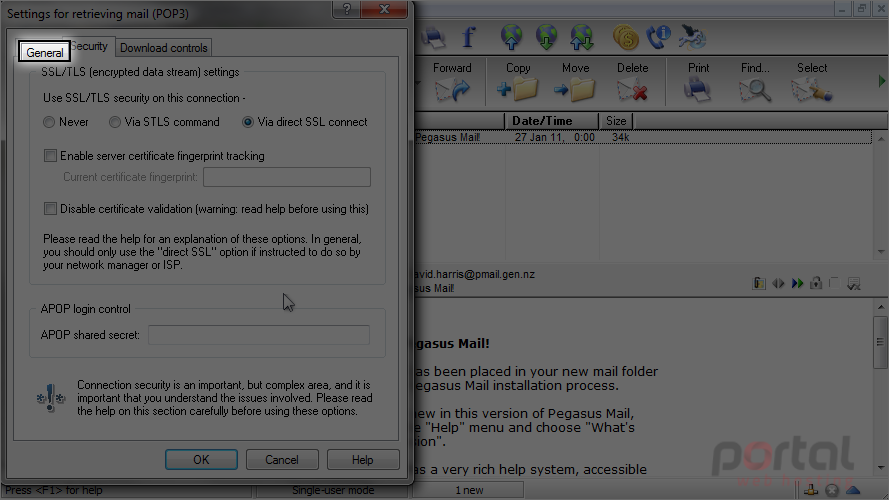The height and width of the screenshot is (500, 889).
Task: Click the 'Pegasus Mail!' subject cell
Action: click(x=448, y=137)
